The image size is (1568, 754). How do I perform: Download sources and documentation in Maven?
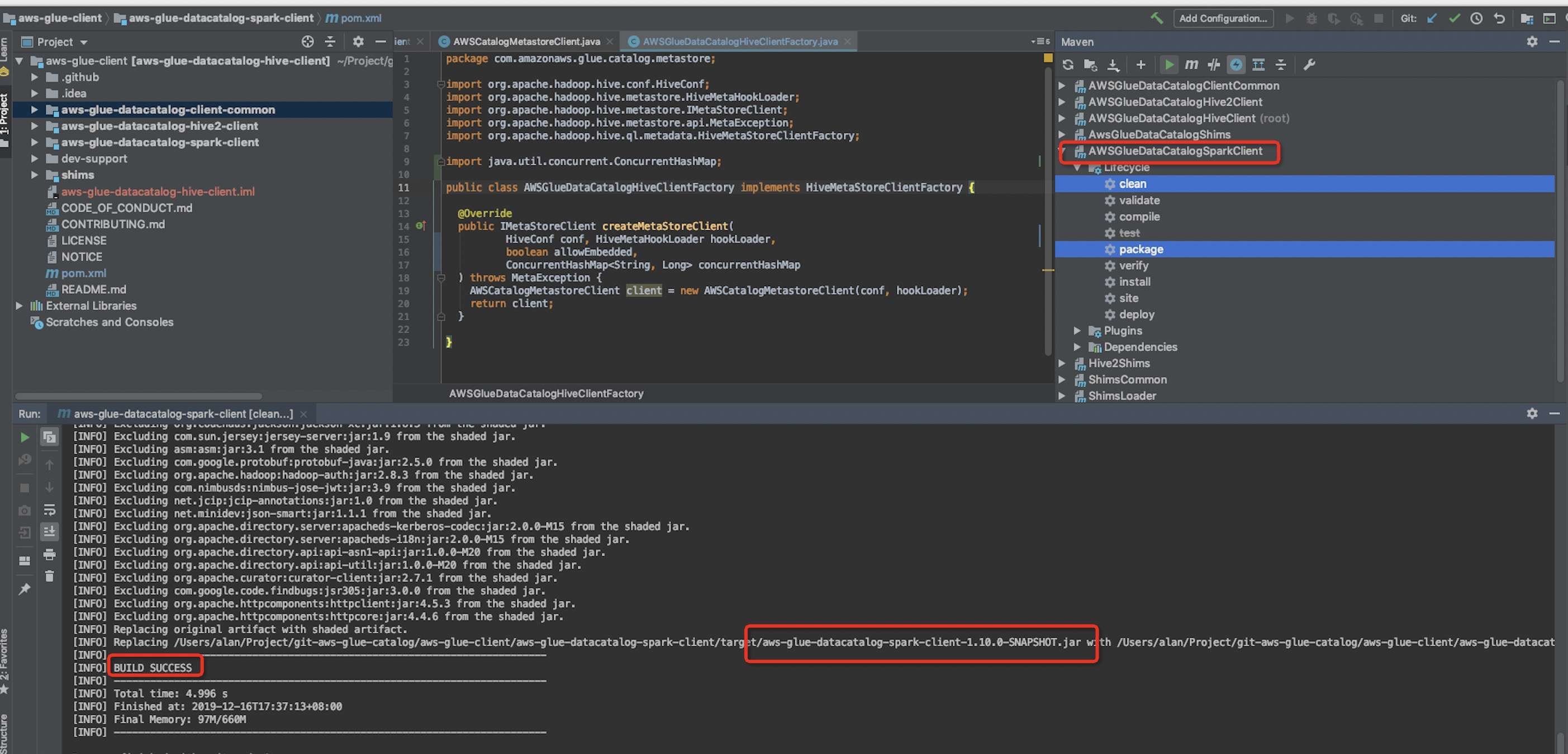point(1113,64)
